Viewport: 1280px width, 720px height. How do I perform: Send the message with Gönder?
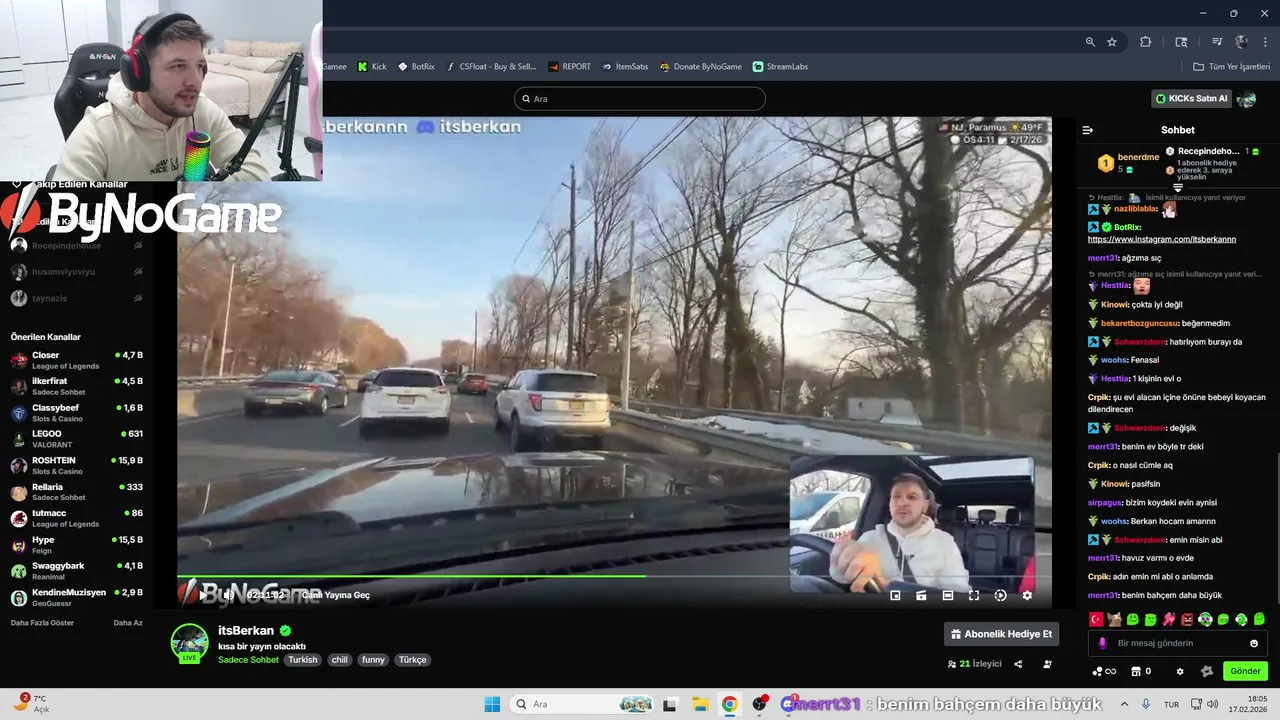(x=1245, y=671)
